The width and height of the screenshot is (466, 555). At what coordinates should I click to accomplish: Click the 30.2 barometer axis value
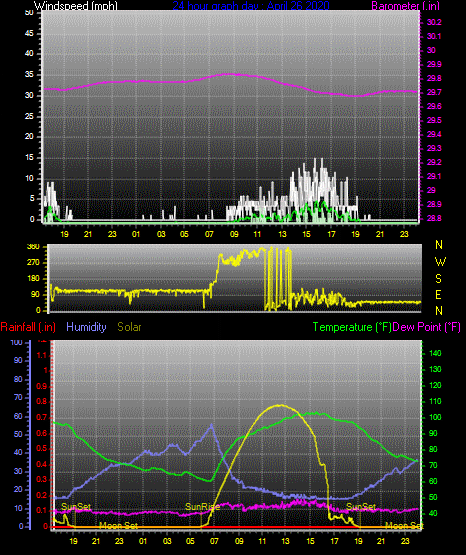click(x=434, y=22)
